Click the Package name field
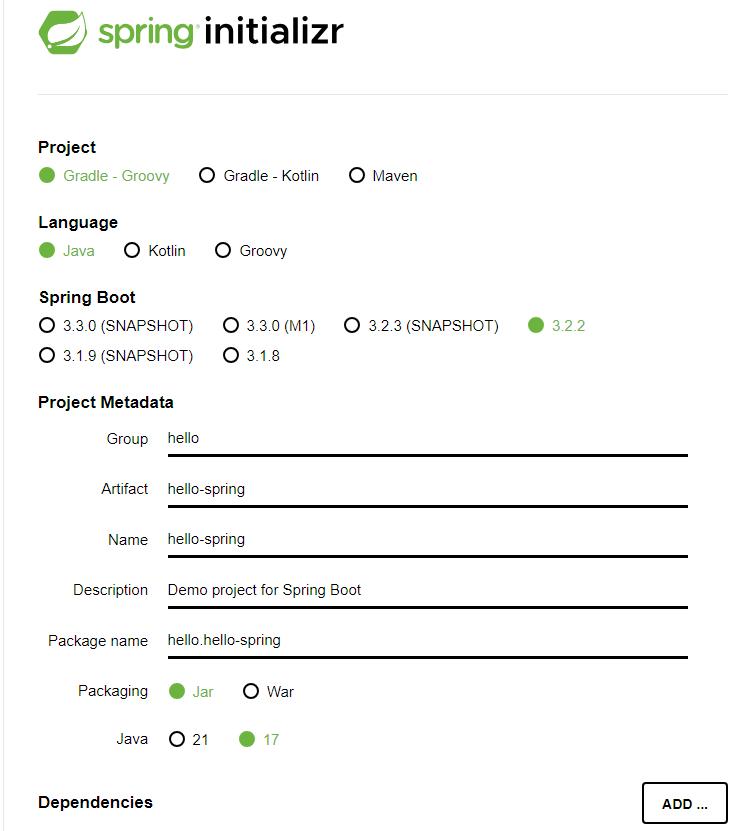The width and height of the screenshot is (737, 831). tap(427, 641)
